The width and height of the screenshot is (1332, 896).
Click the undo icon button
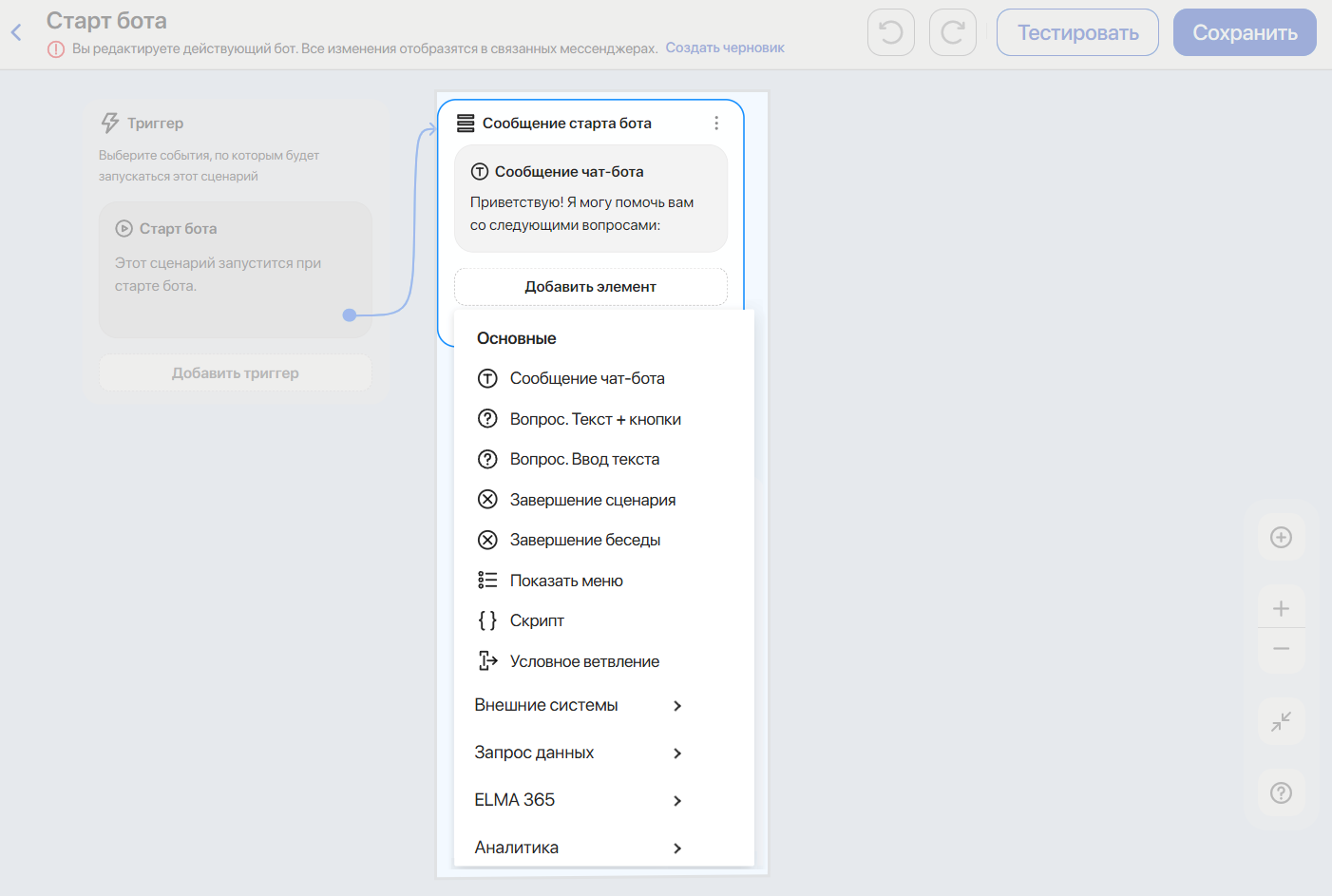tap(890, 32)
